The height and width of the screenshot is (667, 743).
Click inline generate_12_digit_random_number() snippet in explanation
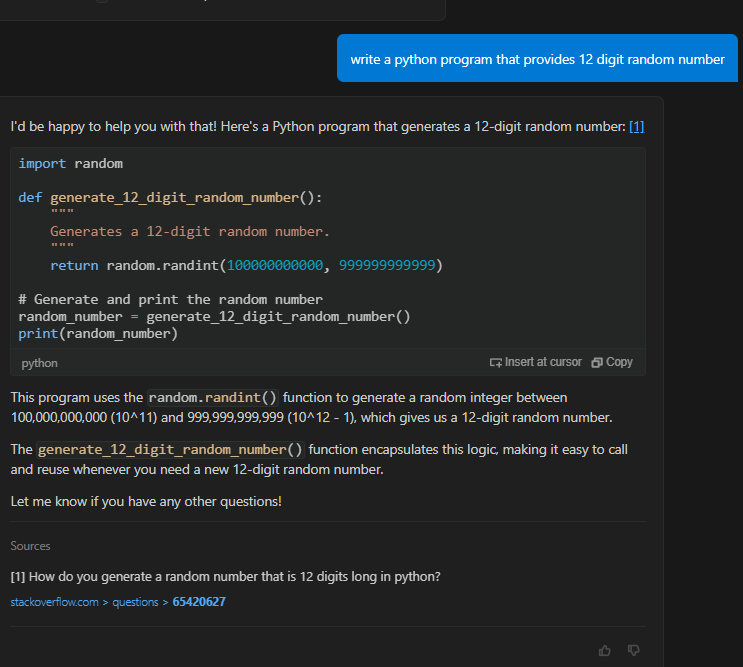[170, 450]
